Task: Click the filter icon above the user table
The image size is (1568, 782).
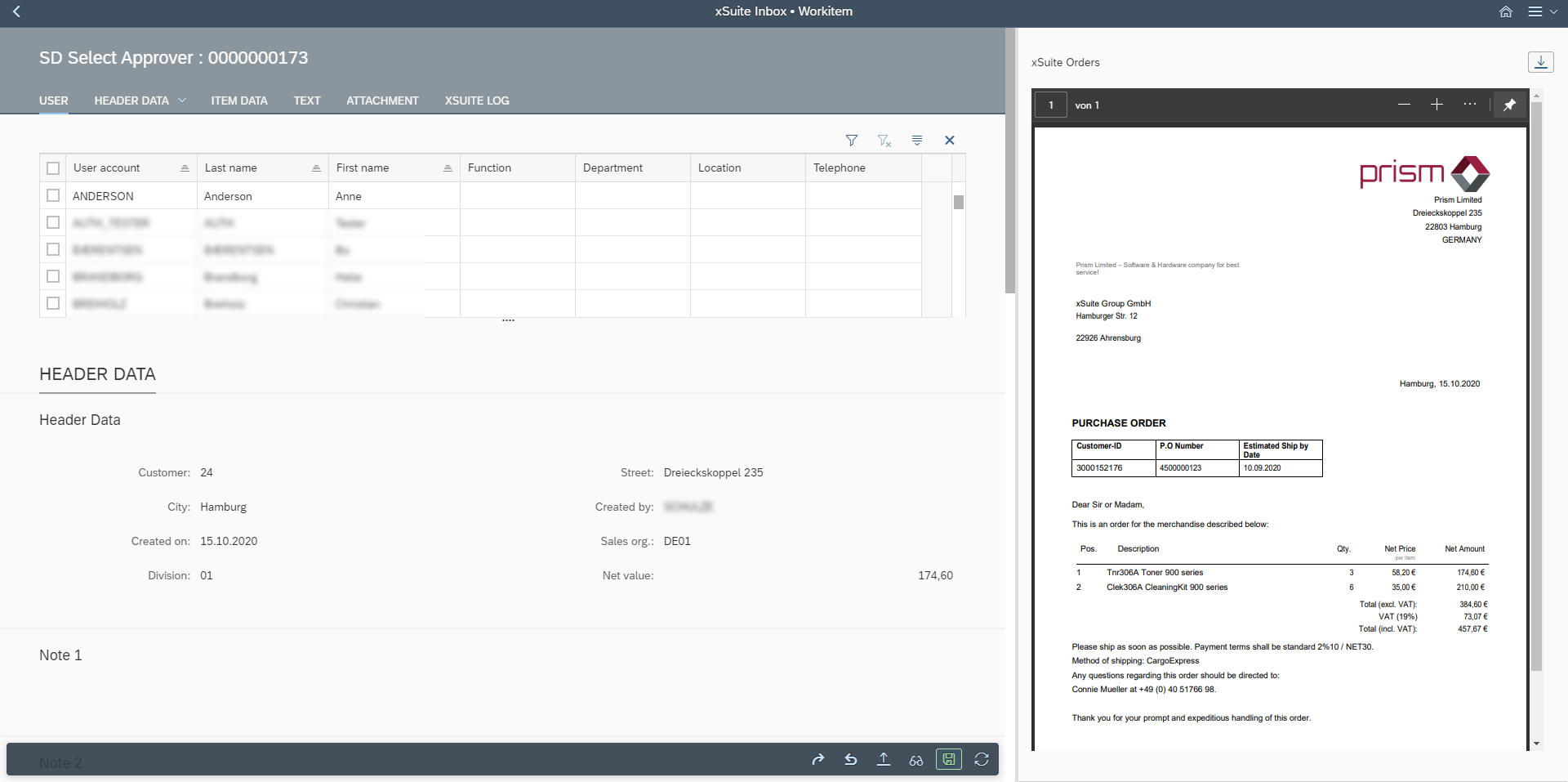Action: pos(852,141)
